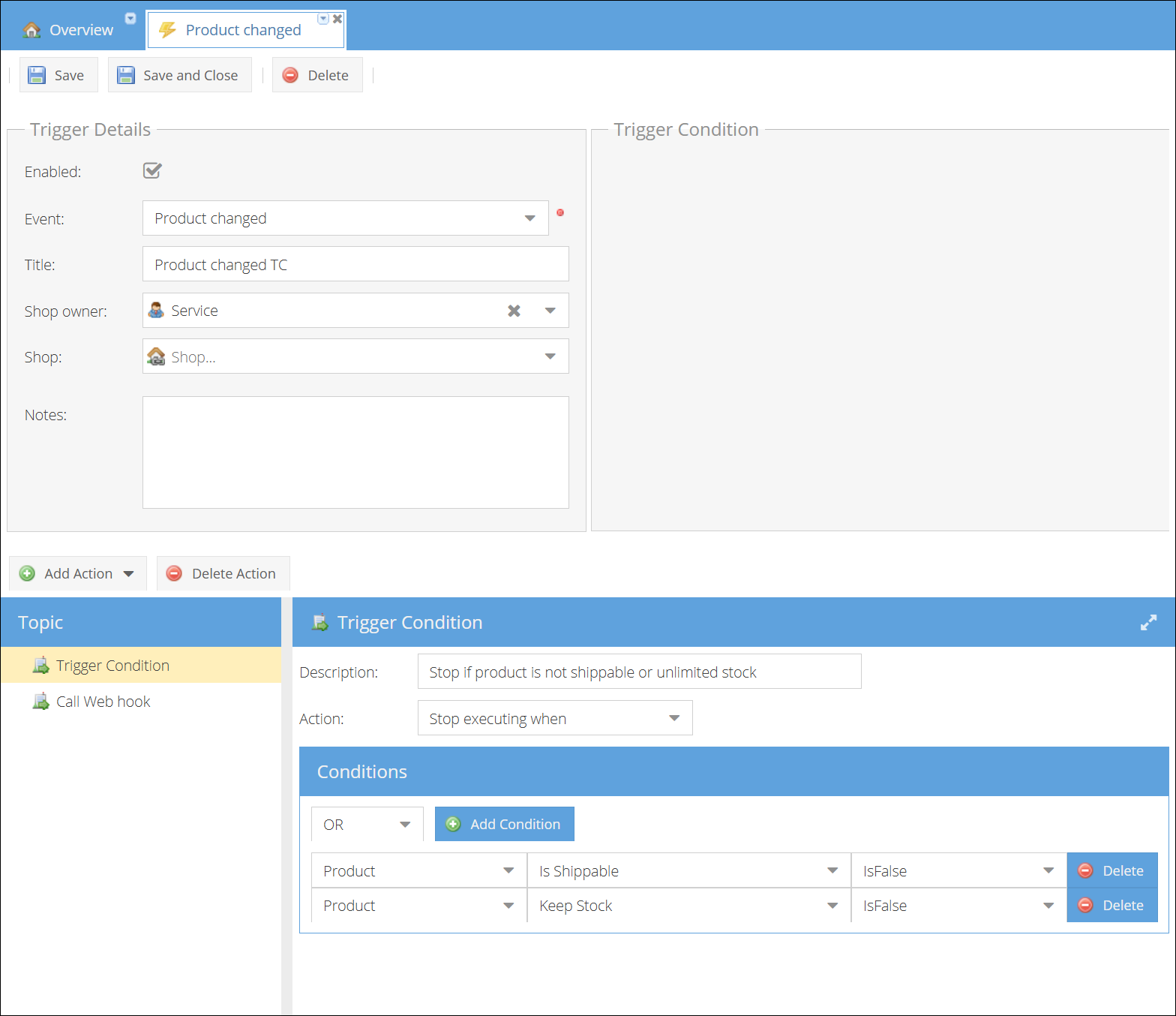Open the OR logical operator dropdown
Screen dimensions: 1176x1016
pyautogui.click(x=405, y=825)
